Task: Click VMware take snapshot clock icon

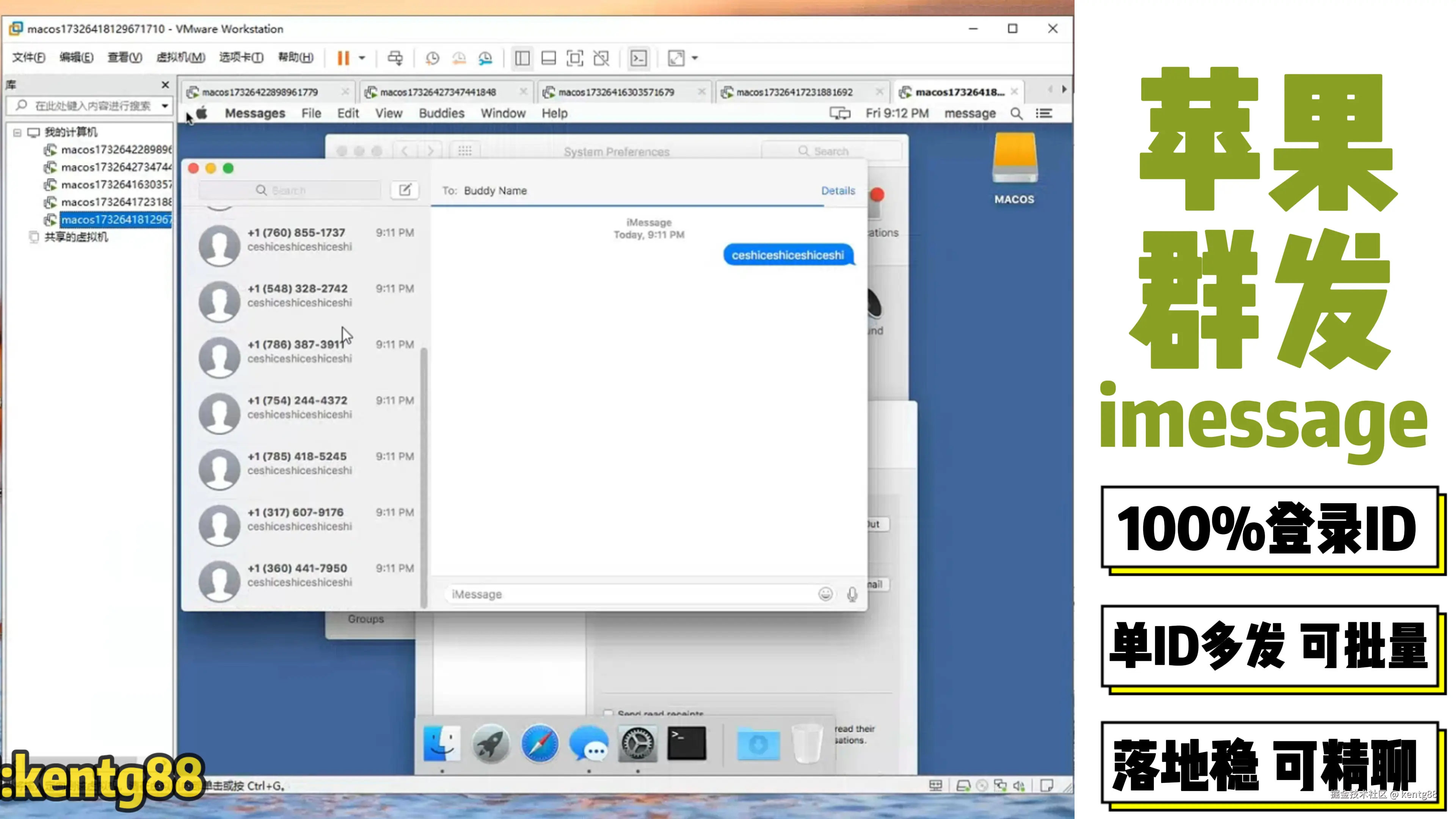Action: tap(432, 58)
